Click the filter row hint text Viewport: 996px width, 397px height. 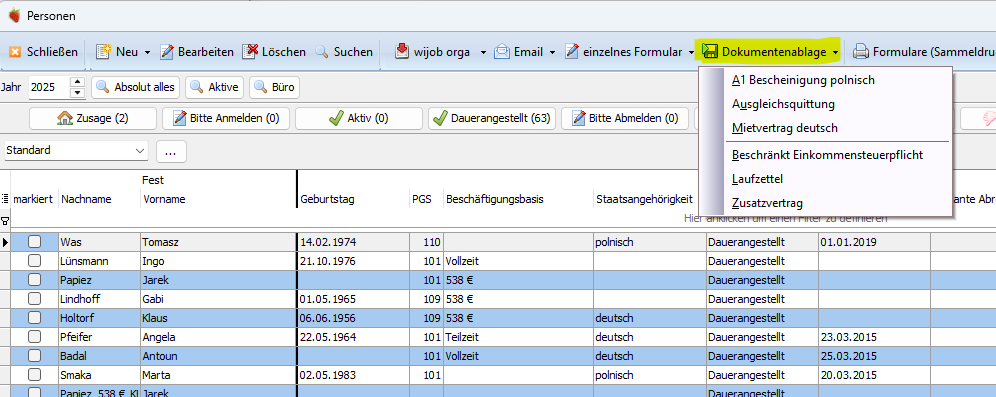pyautogui.click(x=785, y=219)
